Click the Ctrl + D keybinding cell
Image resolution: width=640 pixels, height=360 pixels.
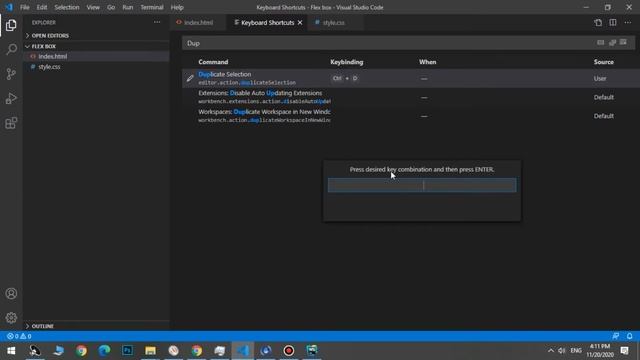tap(345, 78)
